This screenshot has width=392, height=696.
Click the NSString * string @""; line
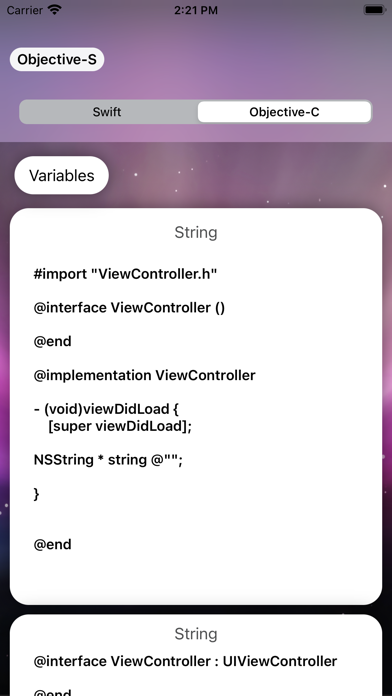point(108,459)
